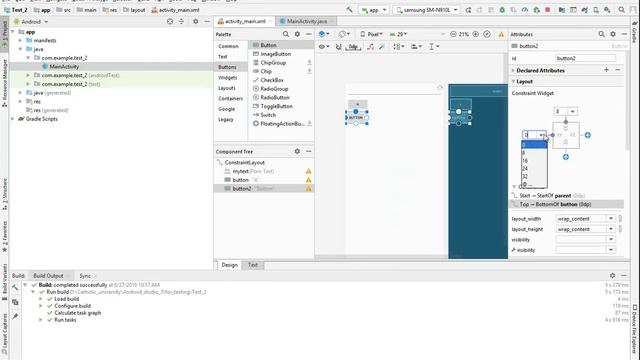This screenshot has height=360, width=640.
Task: Toggle the autoconnect magnet icon
Action: coord(338,47)
